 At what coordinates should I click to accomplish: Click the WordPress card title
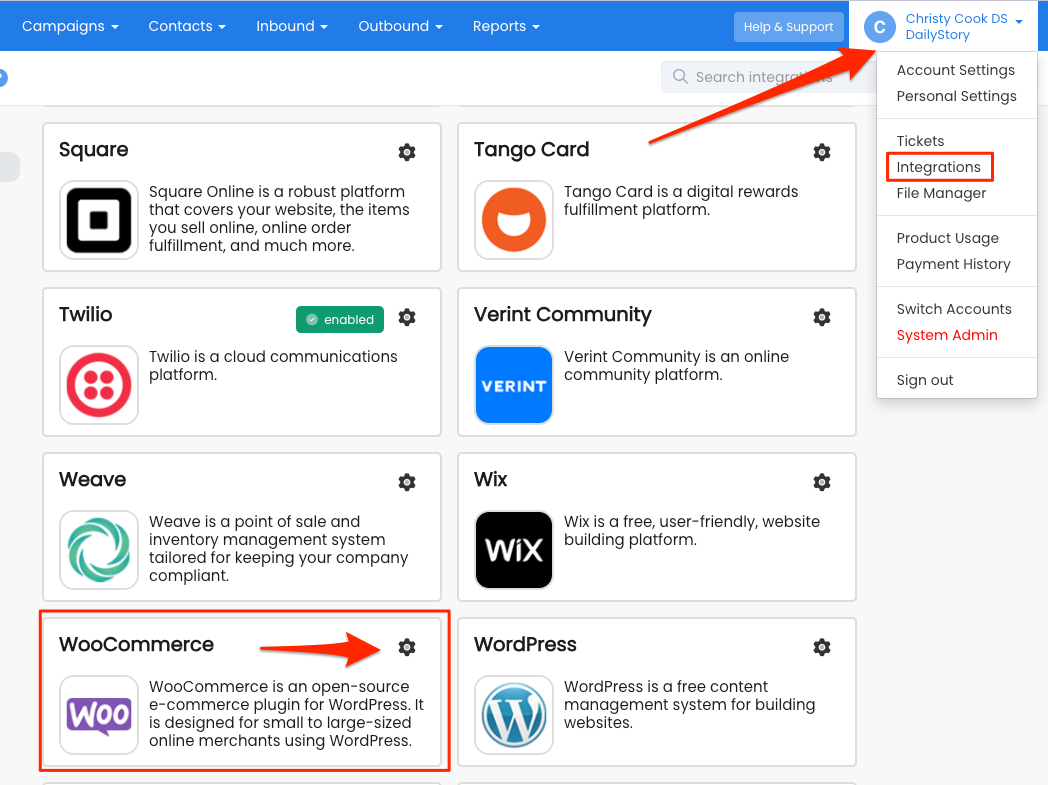coord(525,644)
